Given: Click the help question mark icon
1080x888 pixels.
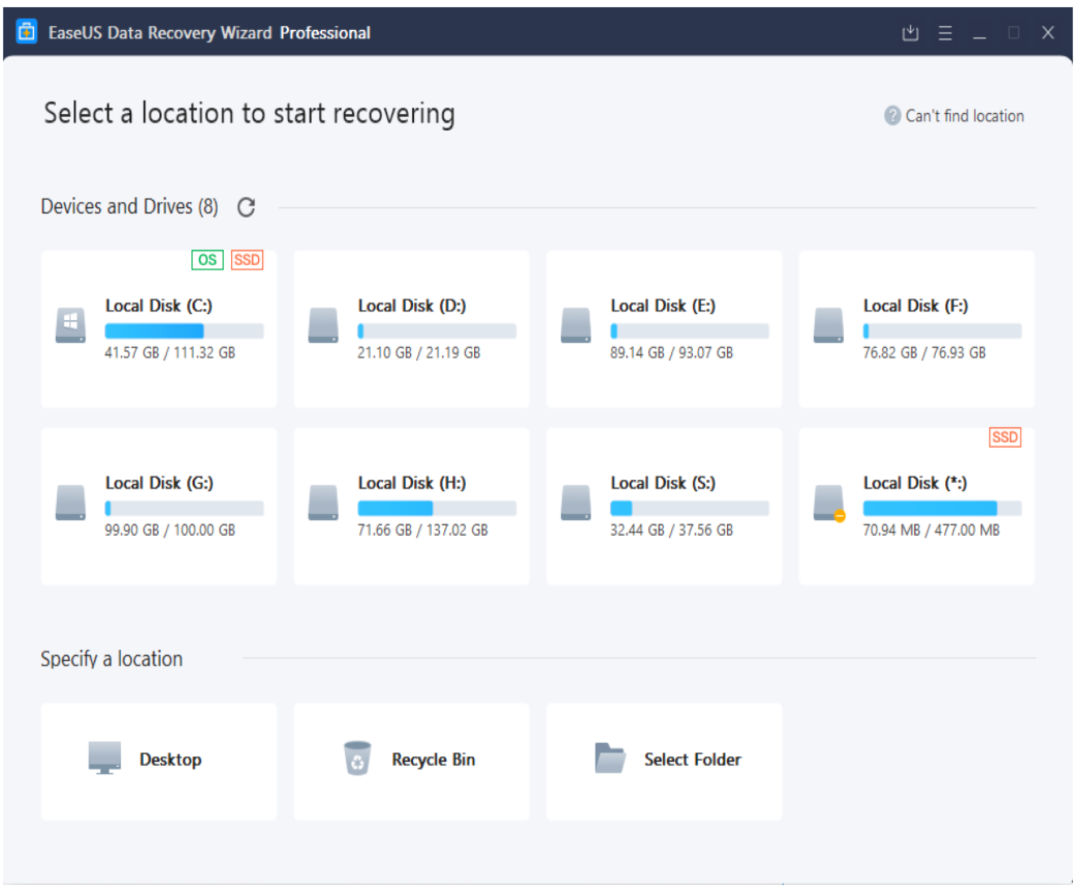Looking at the screenshot, I should coord(892,116).
